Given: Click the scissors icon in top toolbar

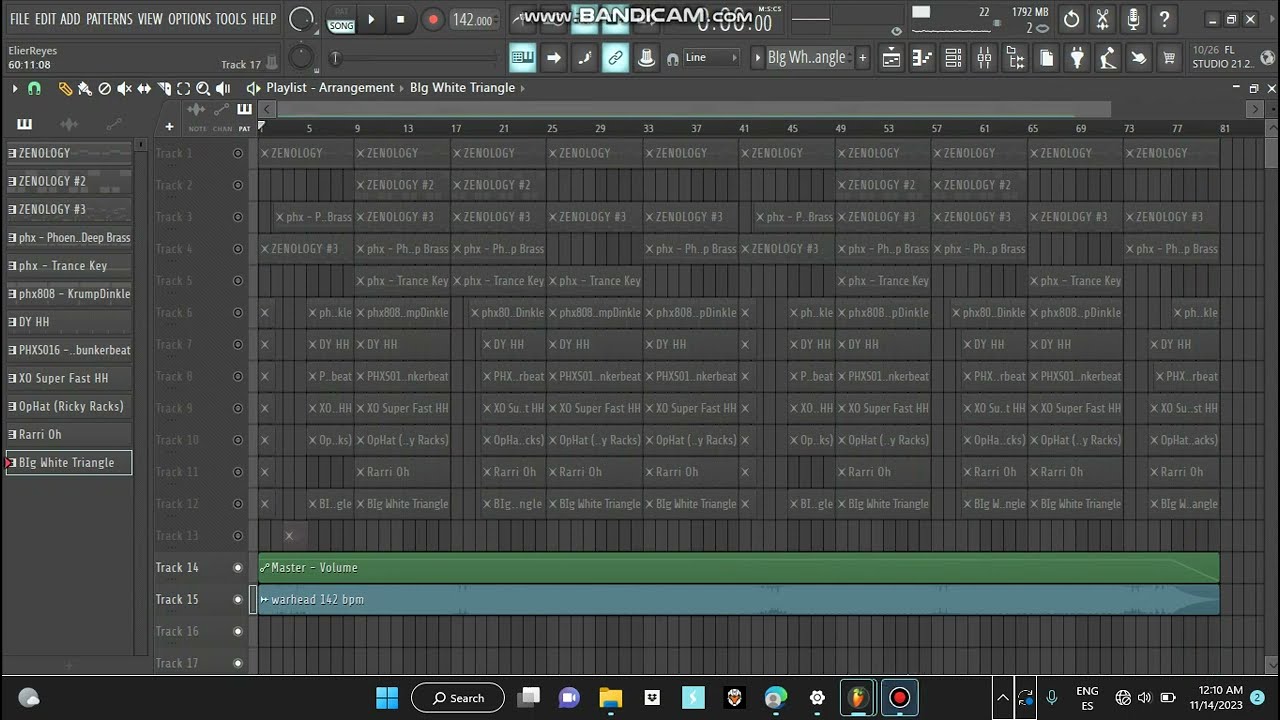Looking at the screenshot, I should (x=1102, y=19).
